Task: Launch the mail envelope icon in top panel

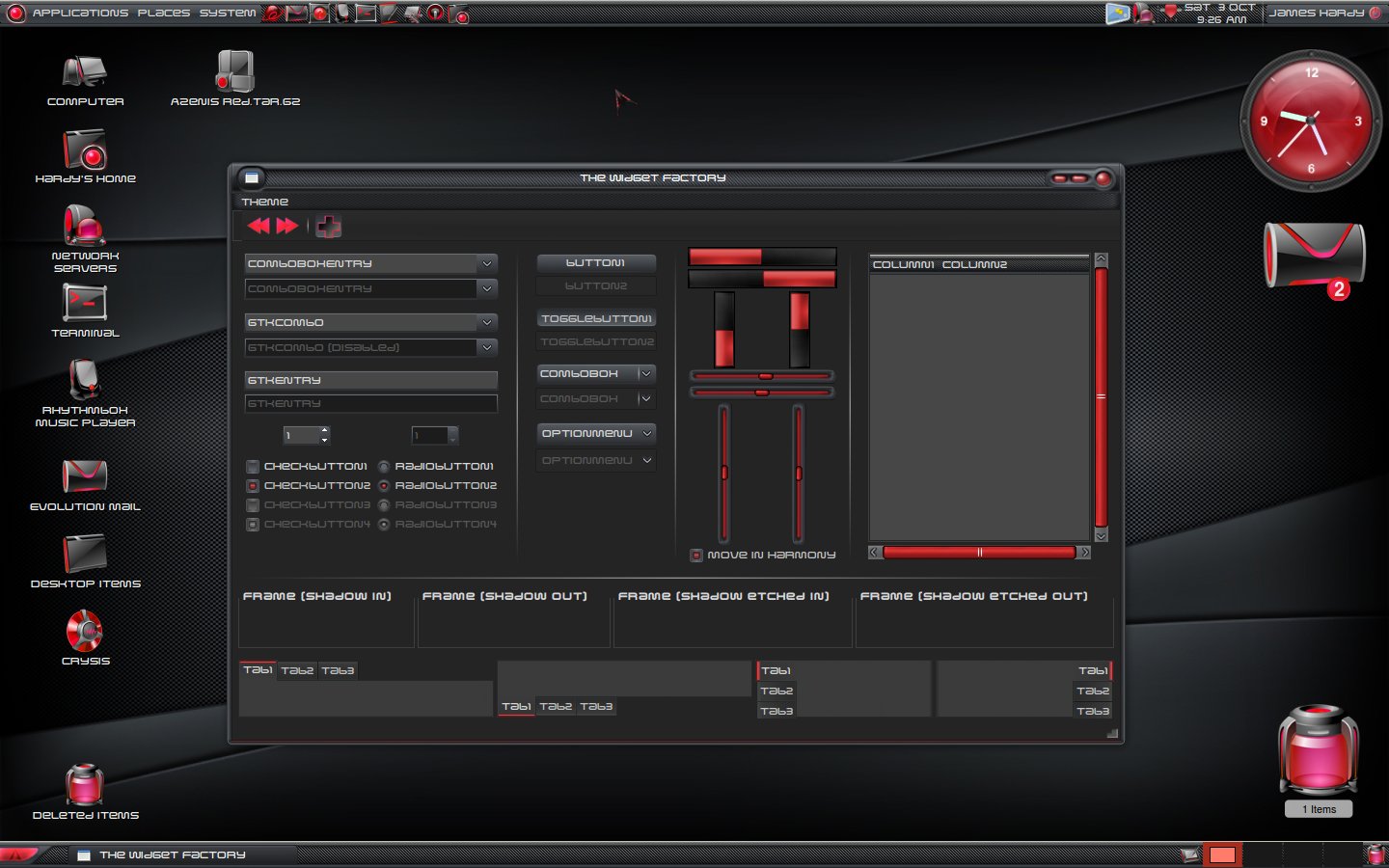Action: click(x=296, y=14)
